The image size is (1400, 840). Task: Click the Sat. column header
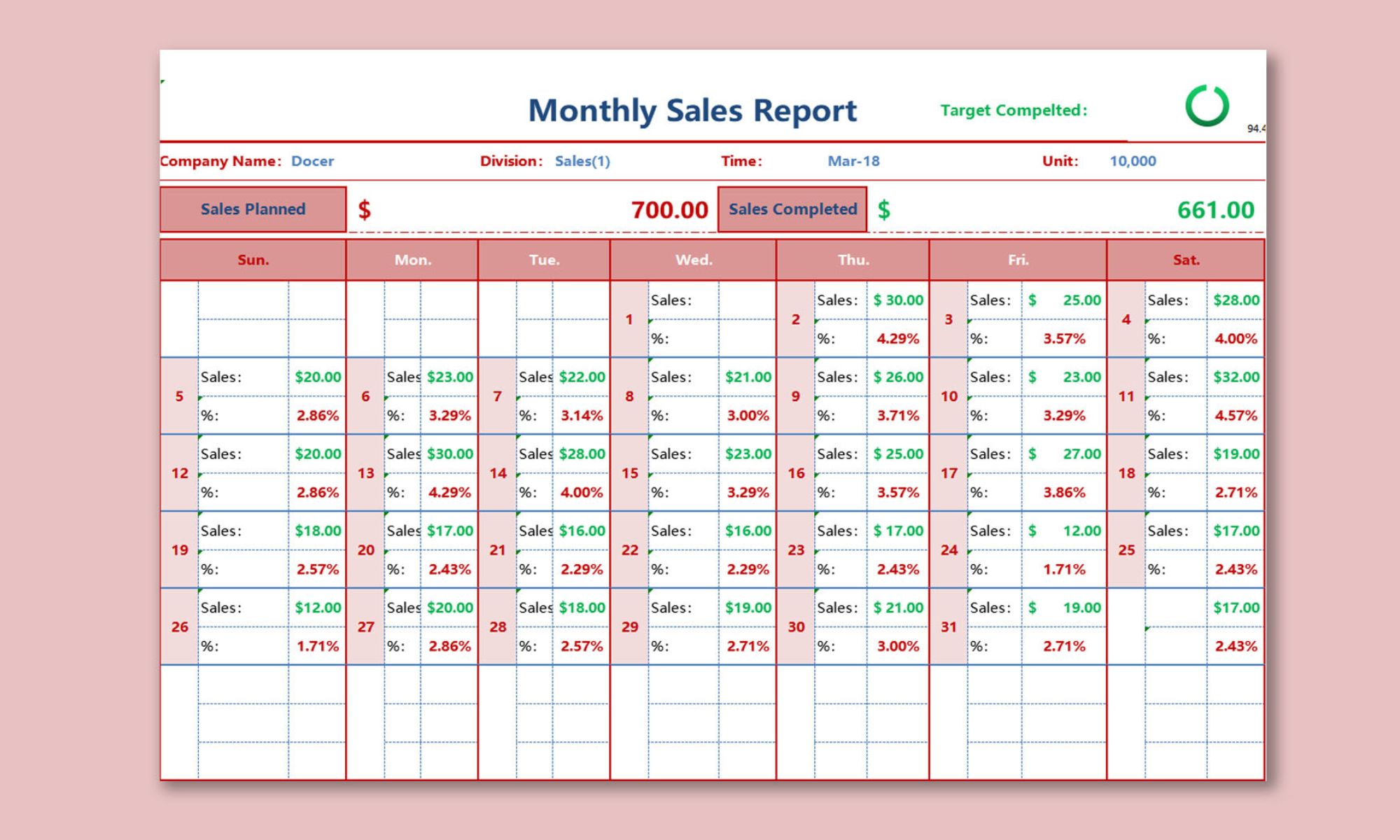[x=1186, y=260]
